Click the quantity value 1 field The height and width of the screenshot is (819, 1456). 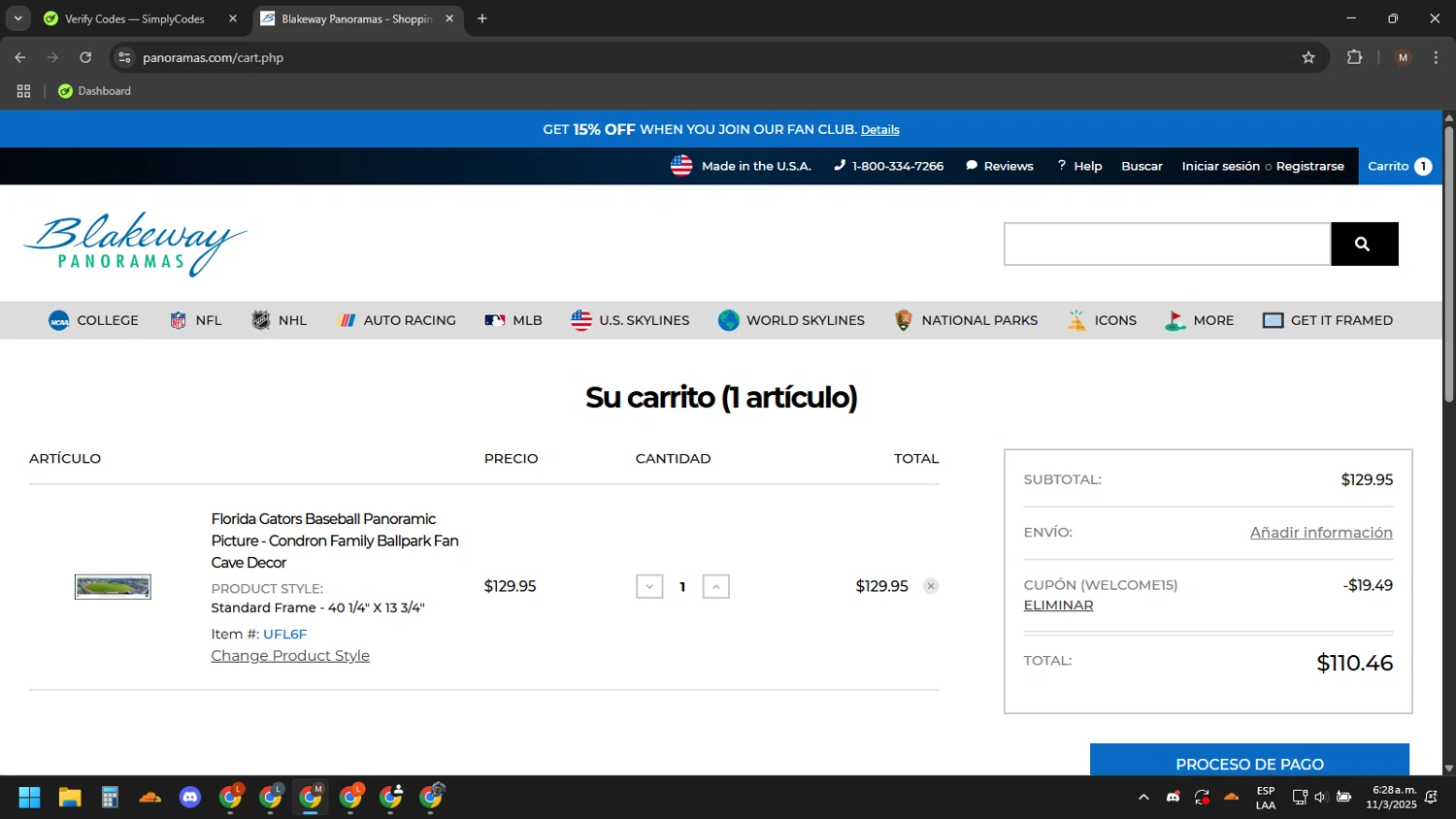pos(682,586)
